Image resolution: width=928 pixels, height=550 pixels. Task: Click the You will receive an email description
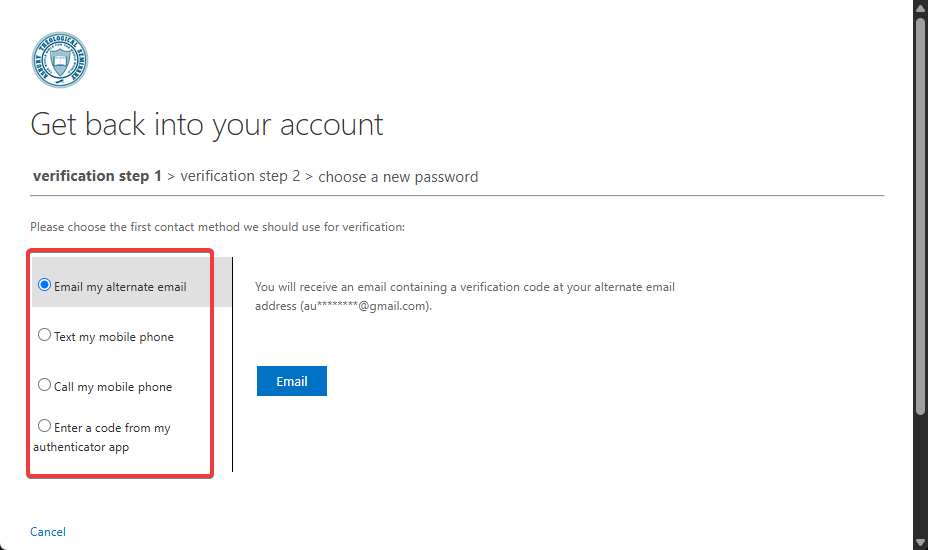(465, 287)
